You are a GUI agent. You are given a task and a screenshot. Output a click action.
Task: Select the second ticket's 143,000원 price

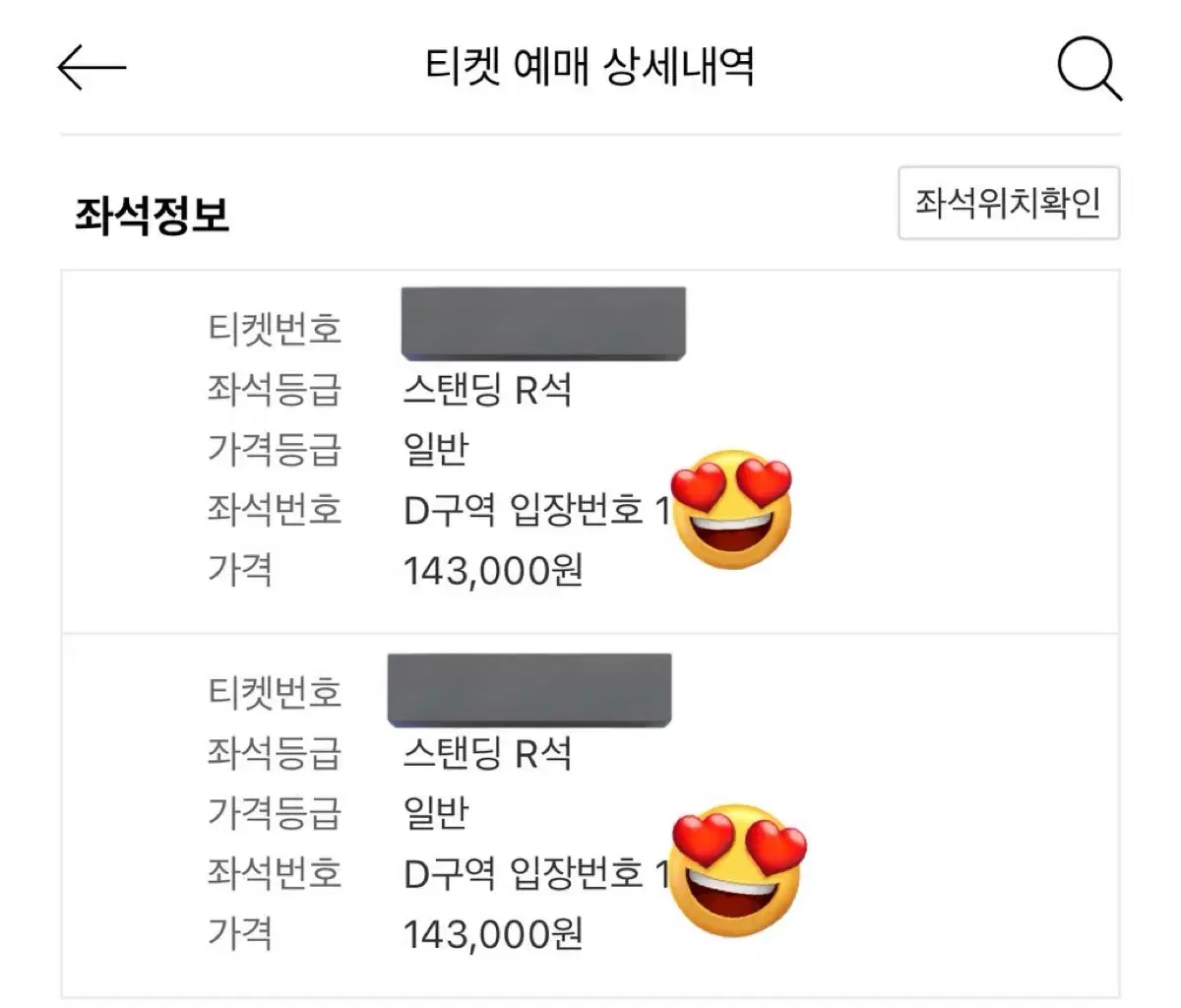[494, 933]
